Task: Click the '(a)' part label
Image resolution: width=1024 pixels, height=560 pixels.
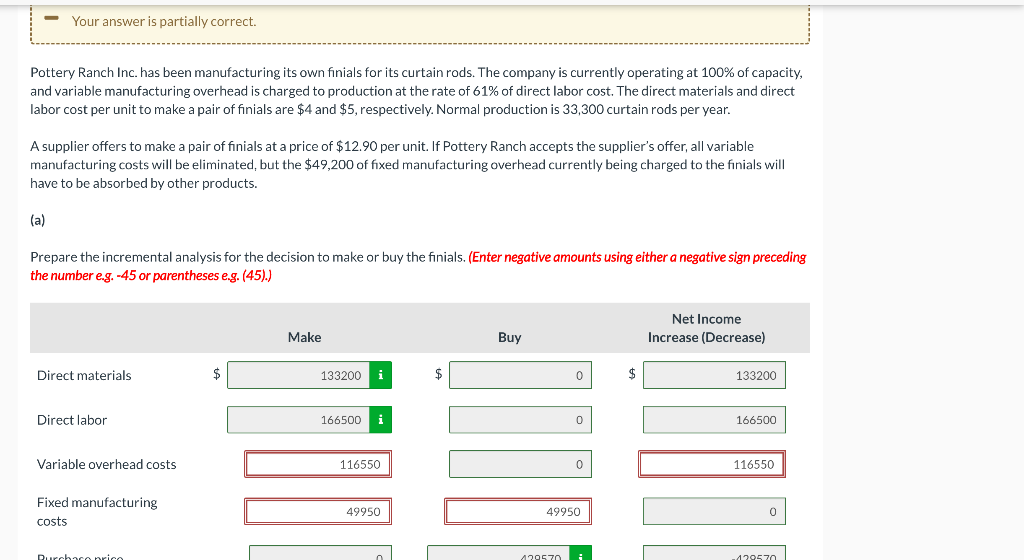Action: (x=38, y=220)
